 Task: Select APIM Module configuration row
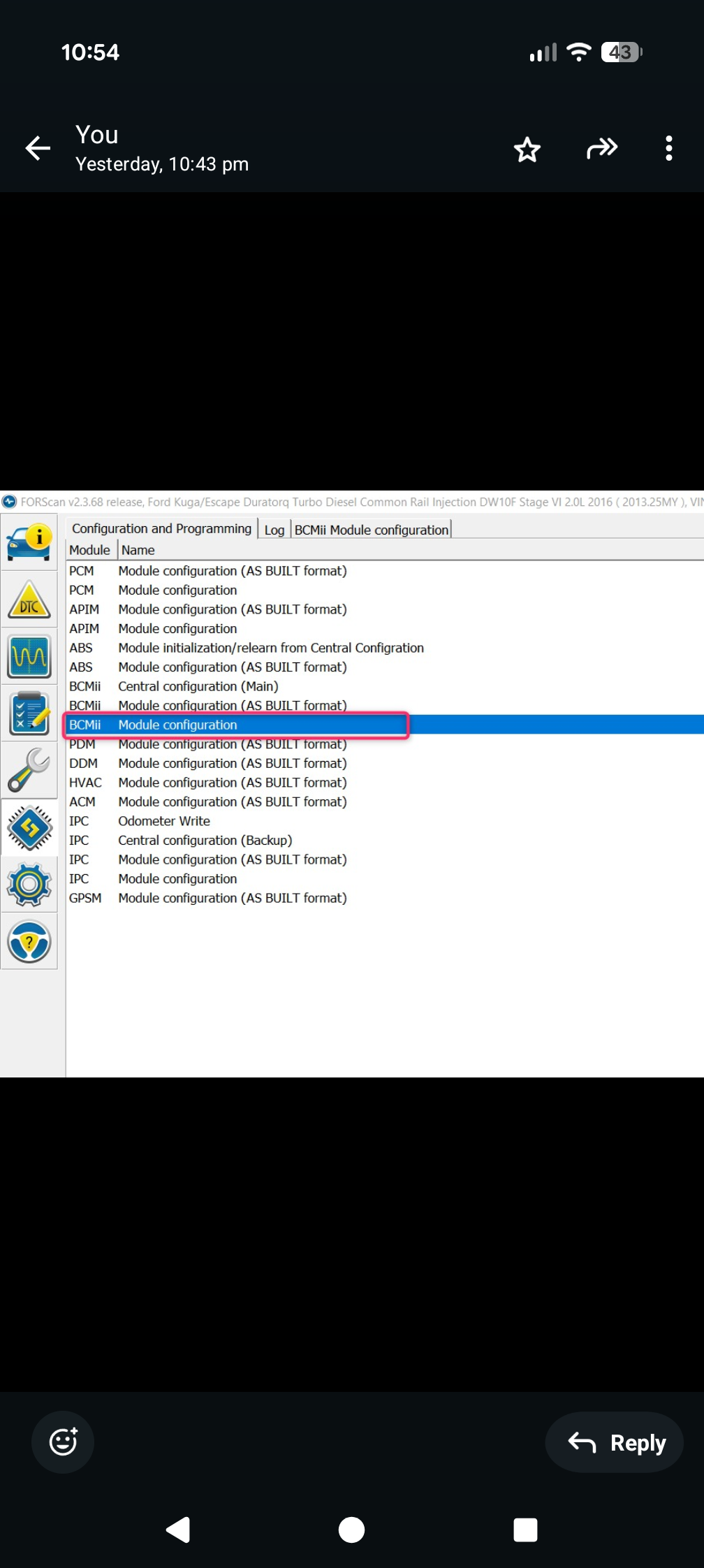coord(384,629)
